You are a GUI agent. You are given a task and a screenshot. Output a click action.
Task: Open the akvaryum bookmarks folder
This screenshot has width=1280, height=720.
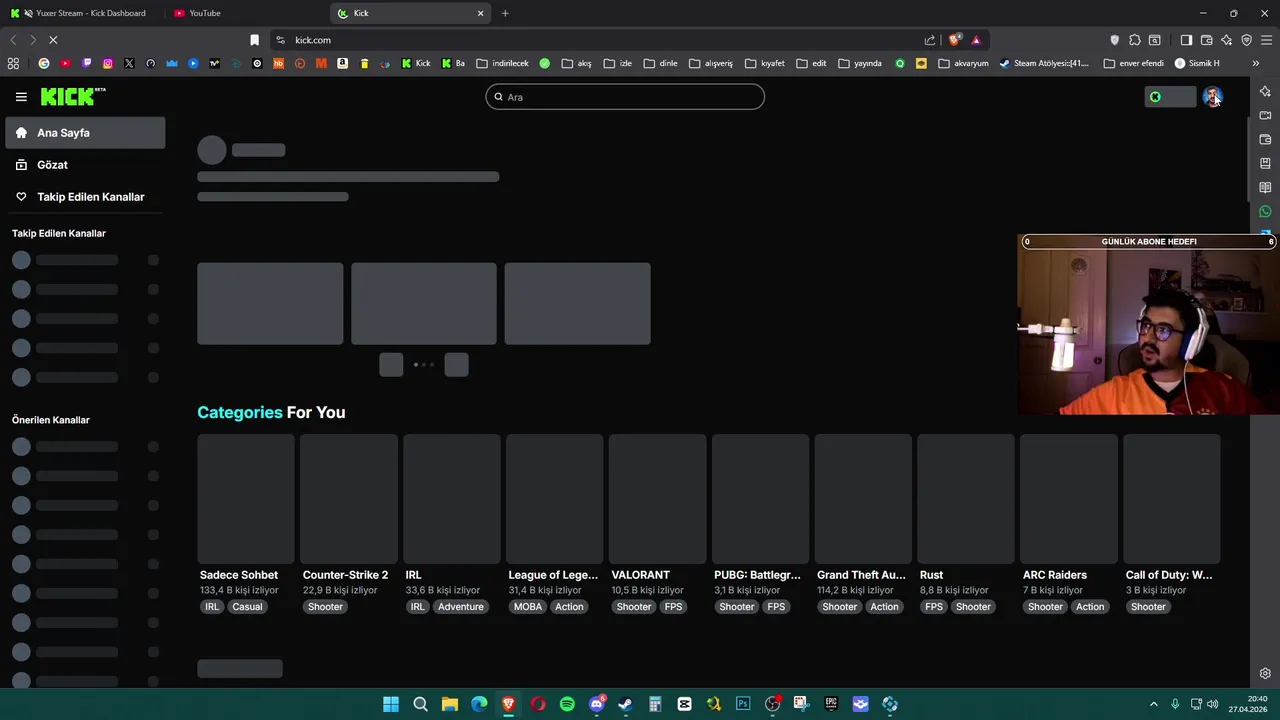[x=963, y=63]
